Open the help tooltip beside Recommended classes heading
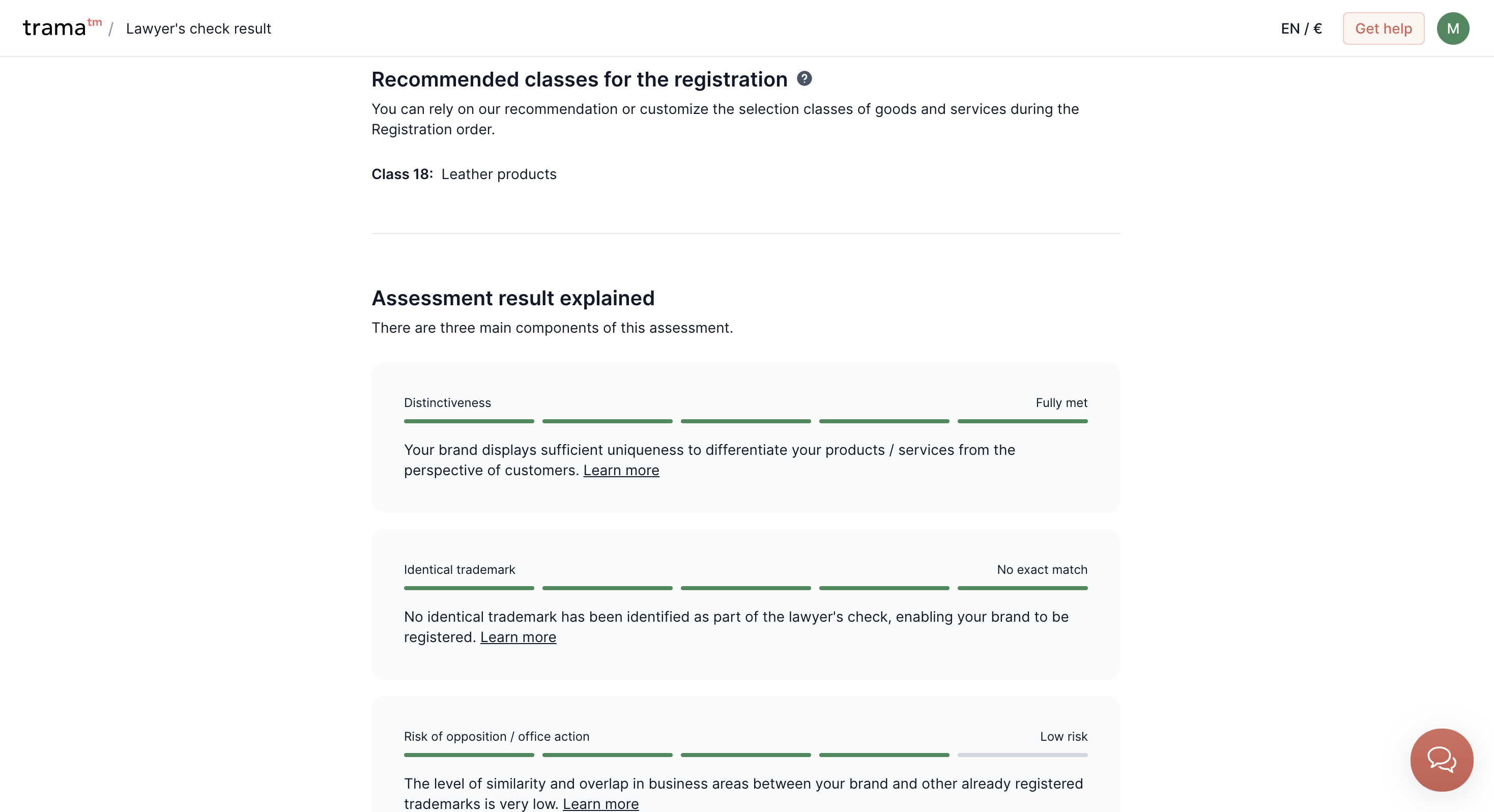The width and height of the screenshot is (1494, 812). click(x=804, y=78)
